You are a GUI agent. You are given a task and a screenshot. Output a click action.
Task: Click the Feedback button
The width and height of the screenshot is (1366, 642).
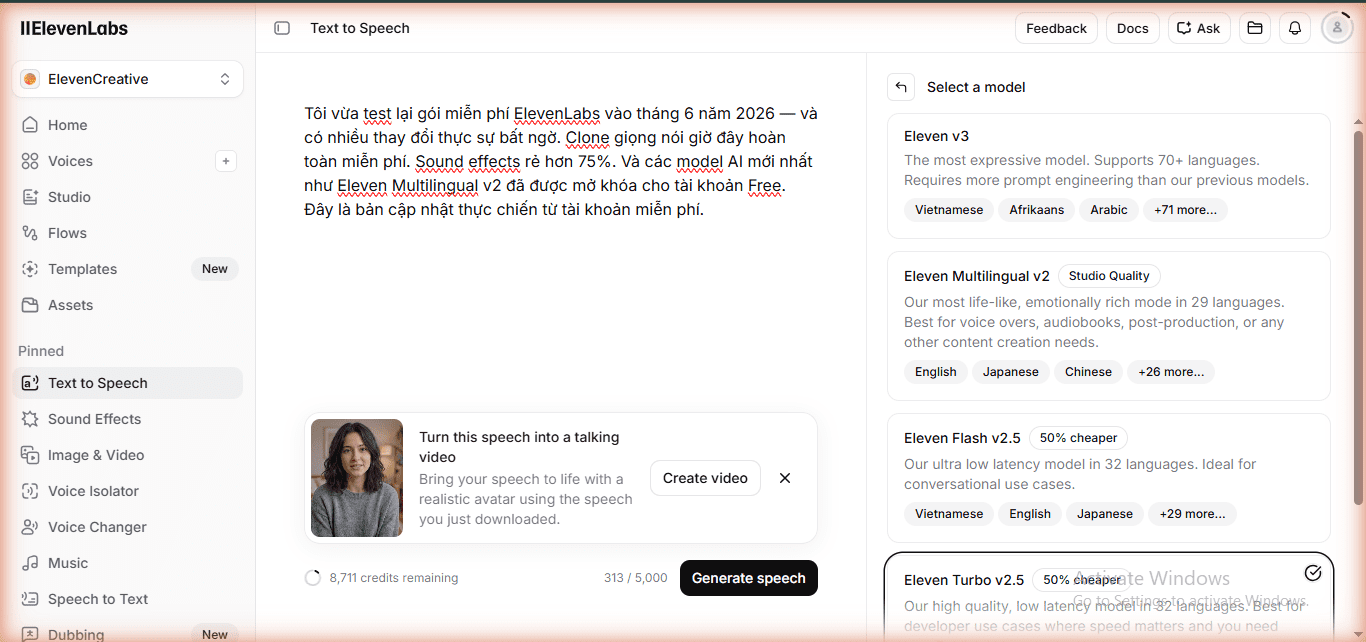point(1056,28)
